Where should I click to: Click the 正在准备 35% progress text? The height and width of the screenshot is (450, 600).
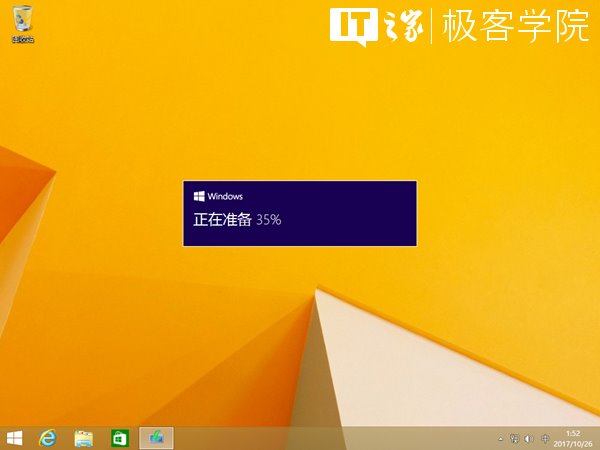pyautogui.click(x=237, y=220)
